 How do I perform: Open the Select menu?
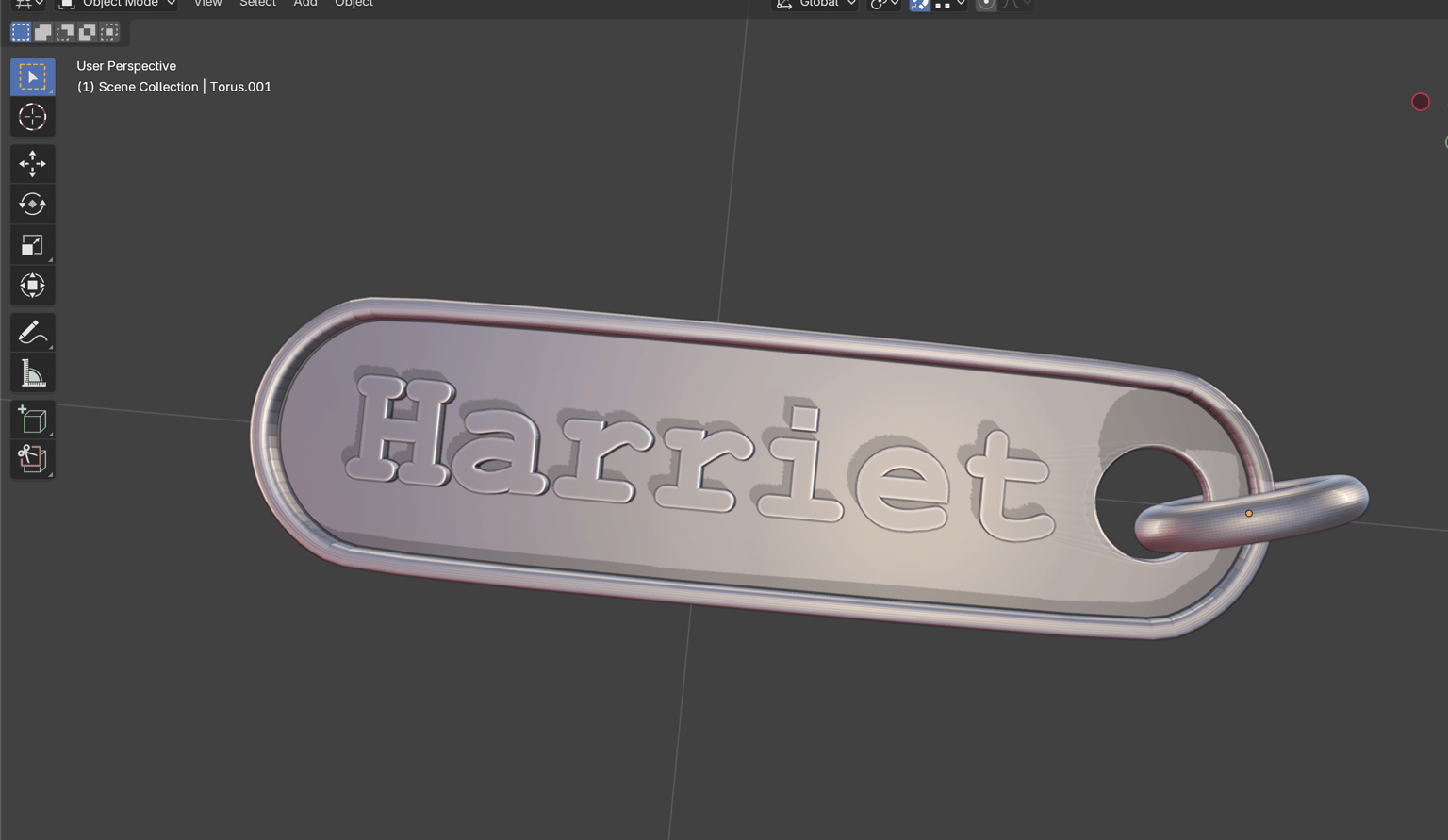pyautogui.click(x=257, y=4)
